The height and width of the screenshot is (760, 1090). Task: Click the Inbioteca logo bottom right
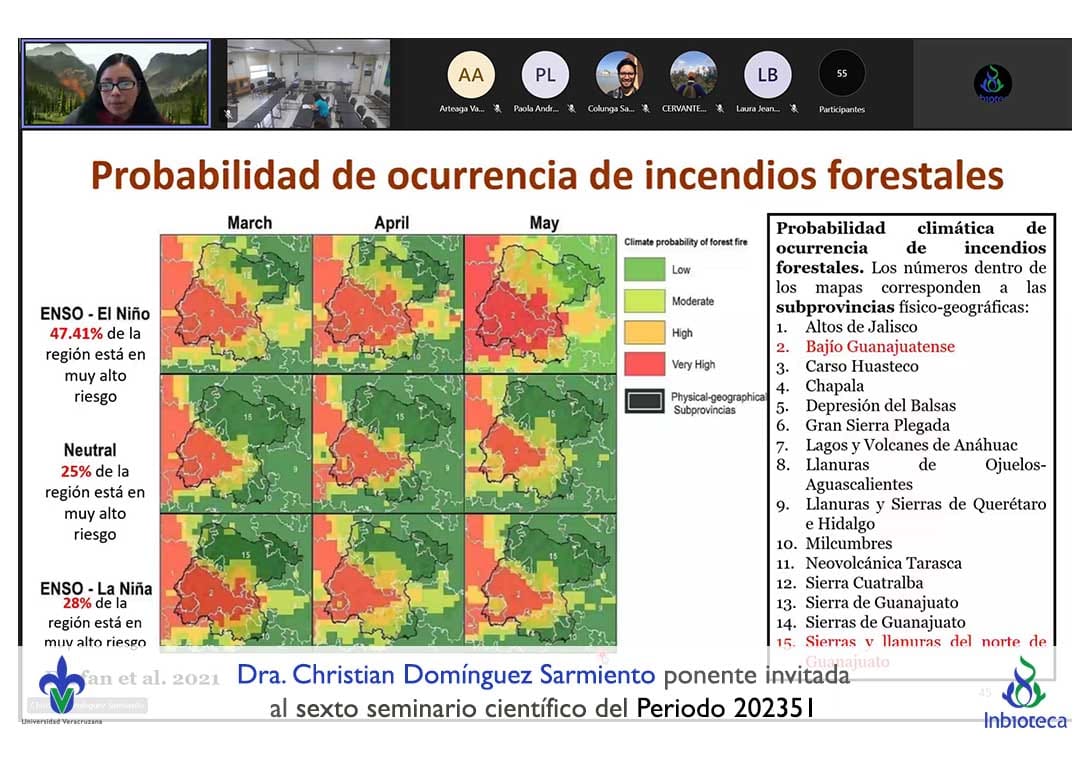click(x=1024, y=690)
